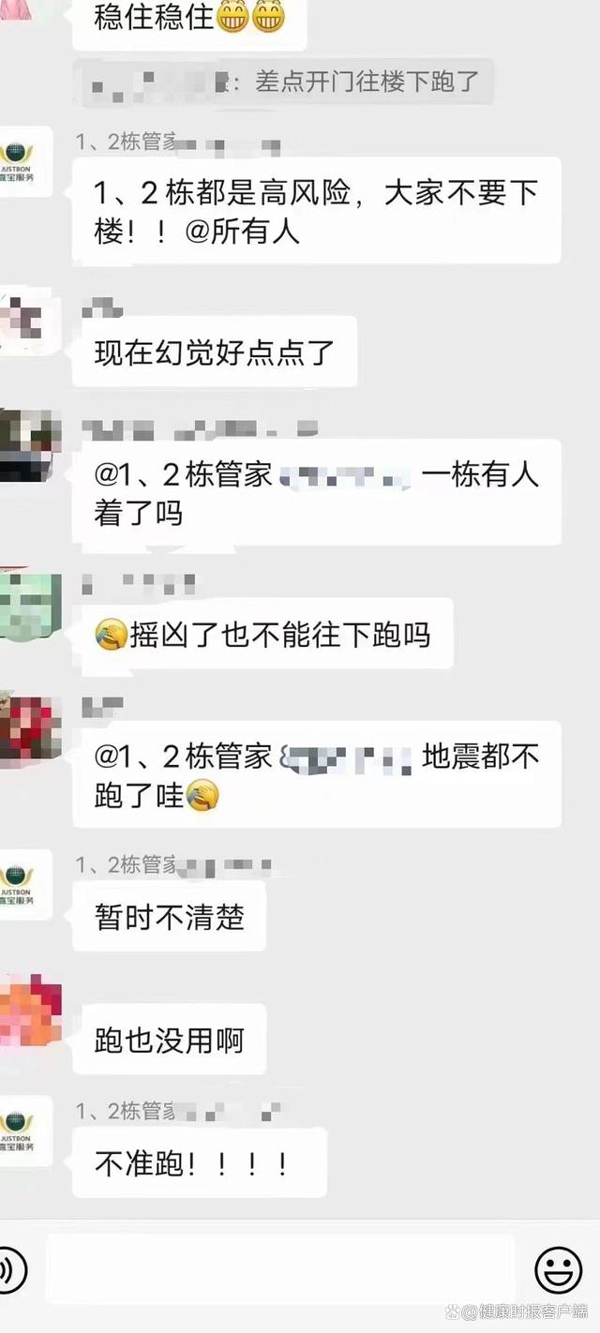
Task: Tap the '暂时不清楚' message bubble
Action: click(169, 916)
